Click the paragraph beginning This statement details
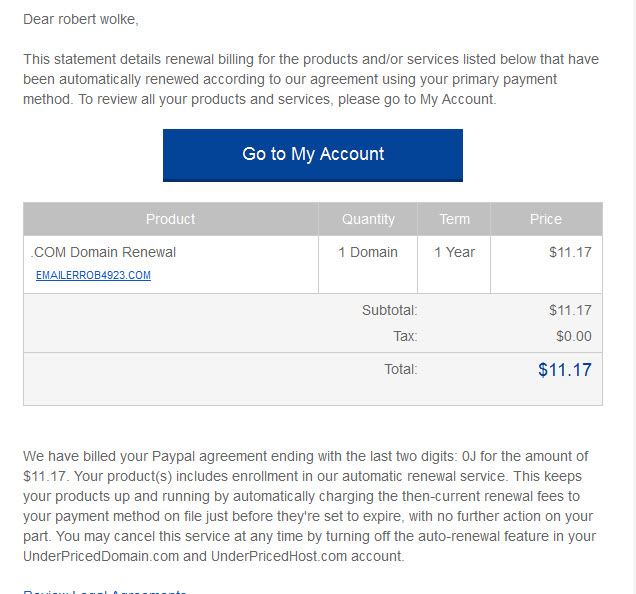 tap(311, 79)
